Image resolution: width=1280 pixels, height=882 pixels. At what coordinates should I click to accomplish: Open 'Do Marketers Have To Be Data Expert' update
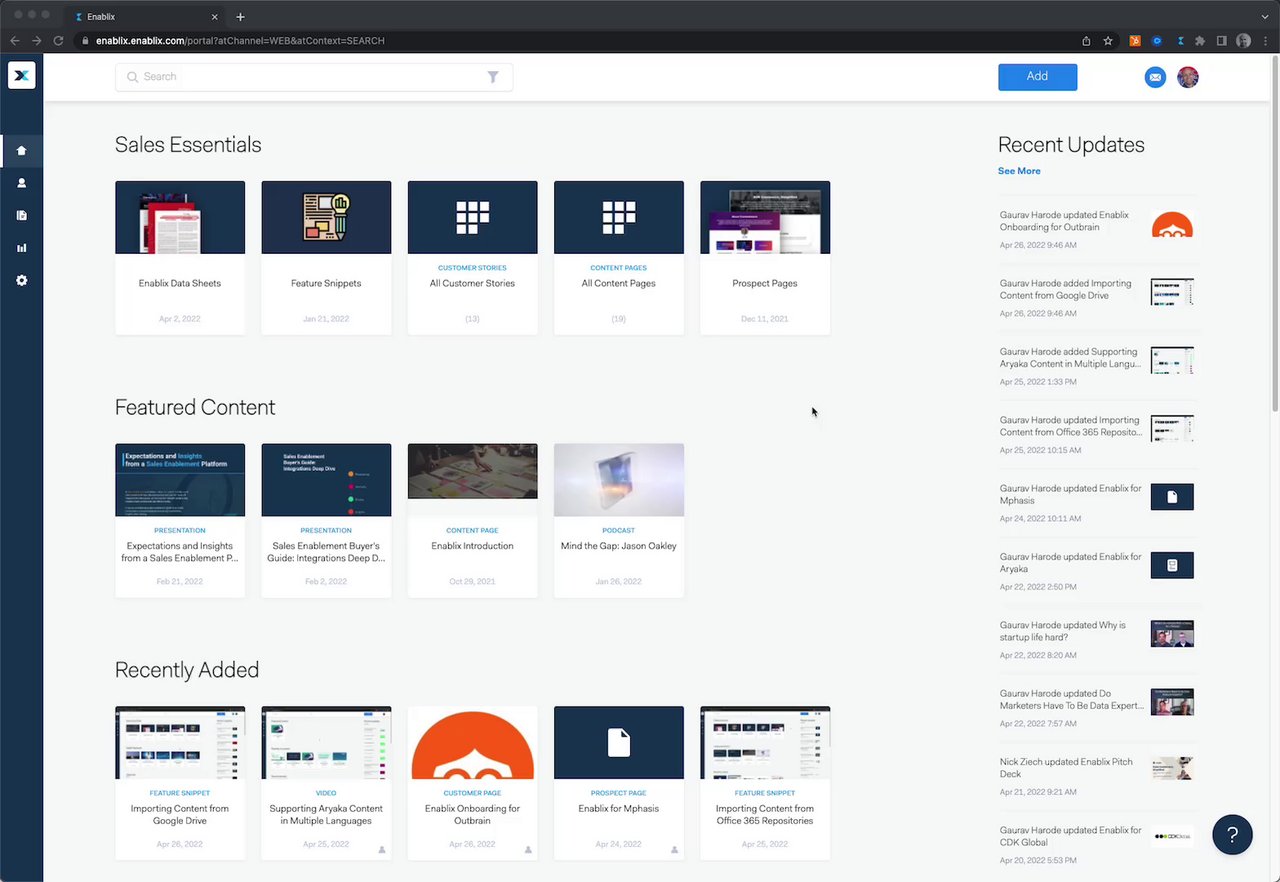pyautogui.click(x=1096, y=707)
